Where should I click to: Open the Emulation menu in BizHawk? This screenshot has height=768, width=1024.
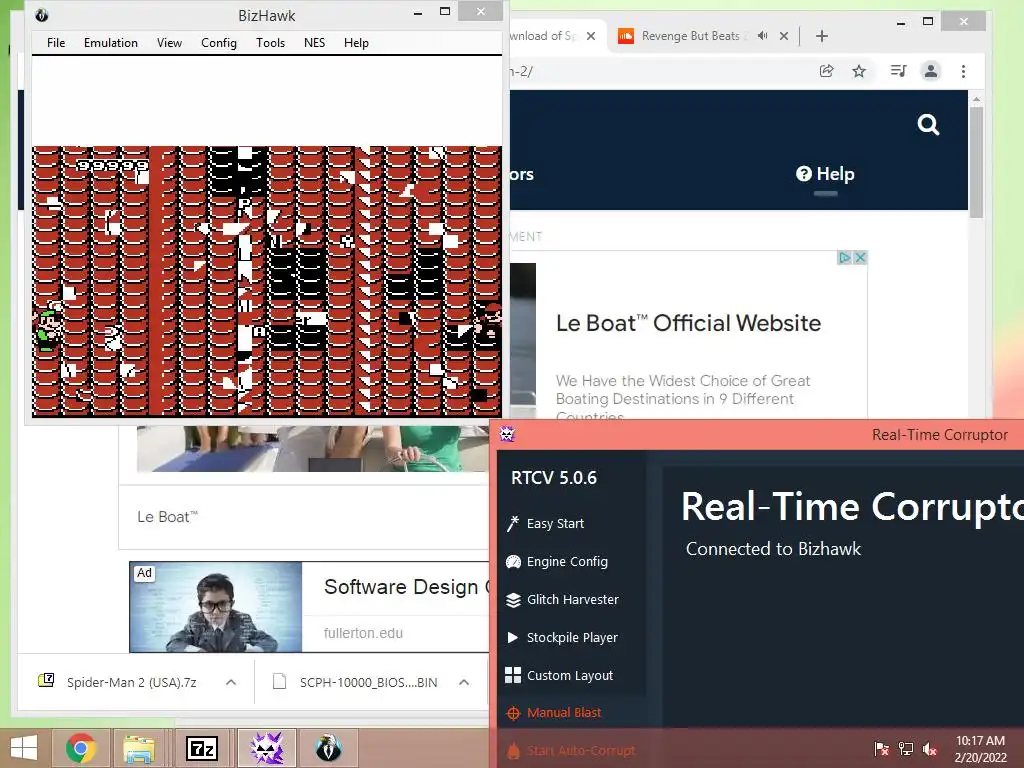point(110,42)
